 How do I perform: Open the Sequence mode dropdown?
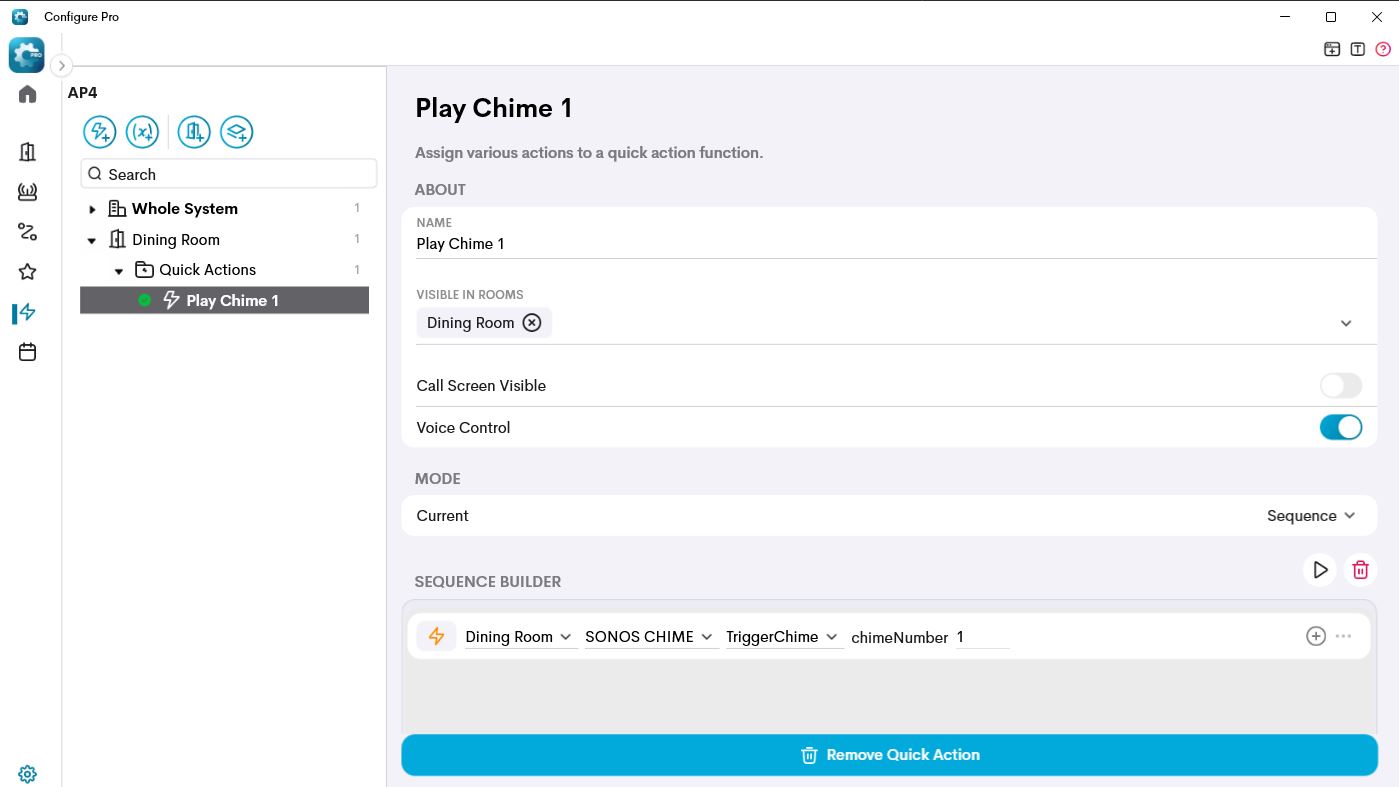[x=1311, y=516]
